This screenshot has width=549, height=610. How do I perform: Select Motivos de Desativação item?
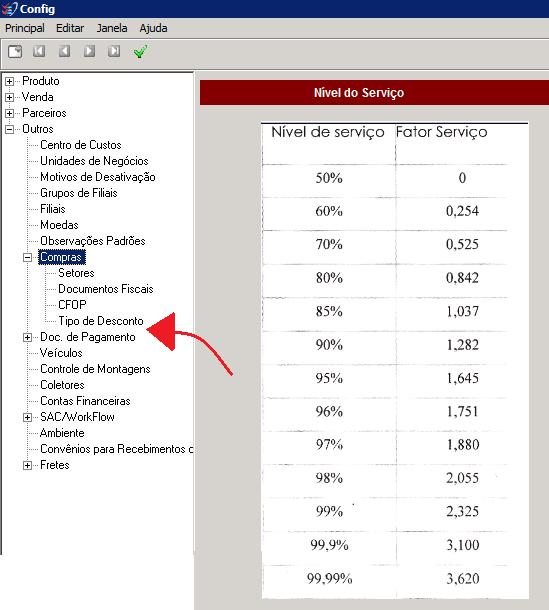coord(98,177)
